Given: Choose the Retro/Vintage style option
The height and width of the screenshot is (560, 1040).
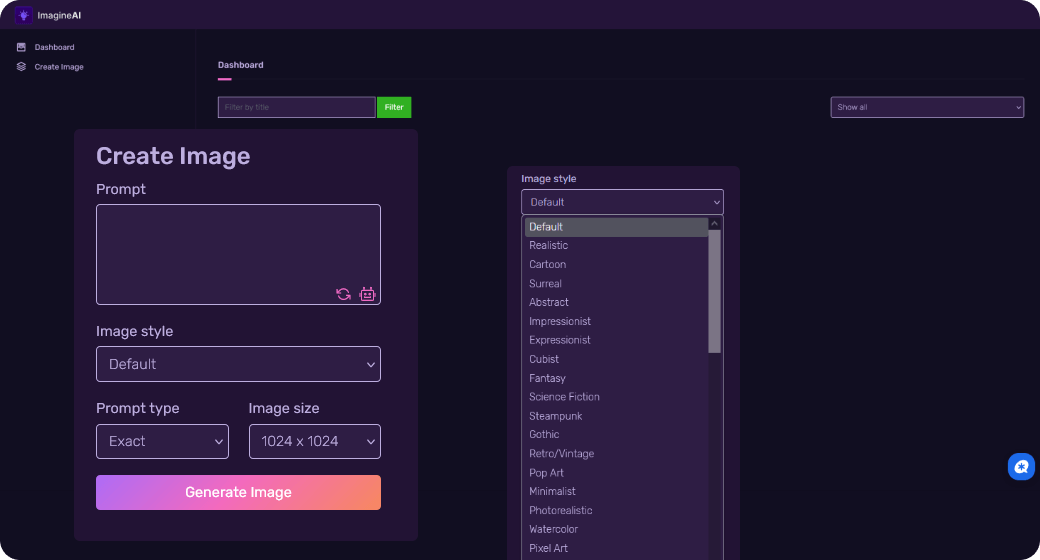Looking at the screenshot, I should [616, 454].
